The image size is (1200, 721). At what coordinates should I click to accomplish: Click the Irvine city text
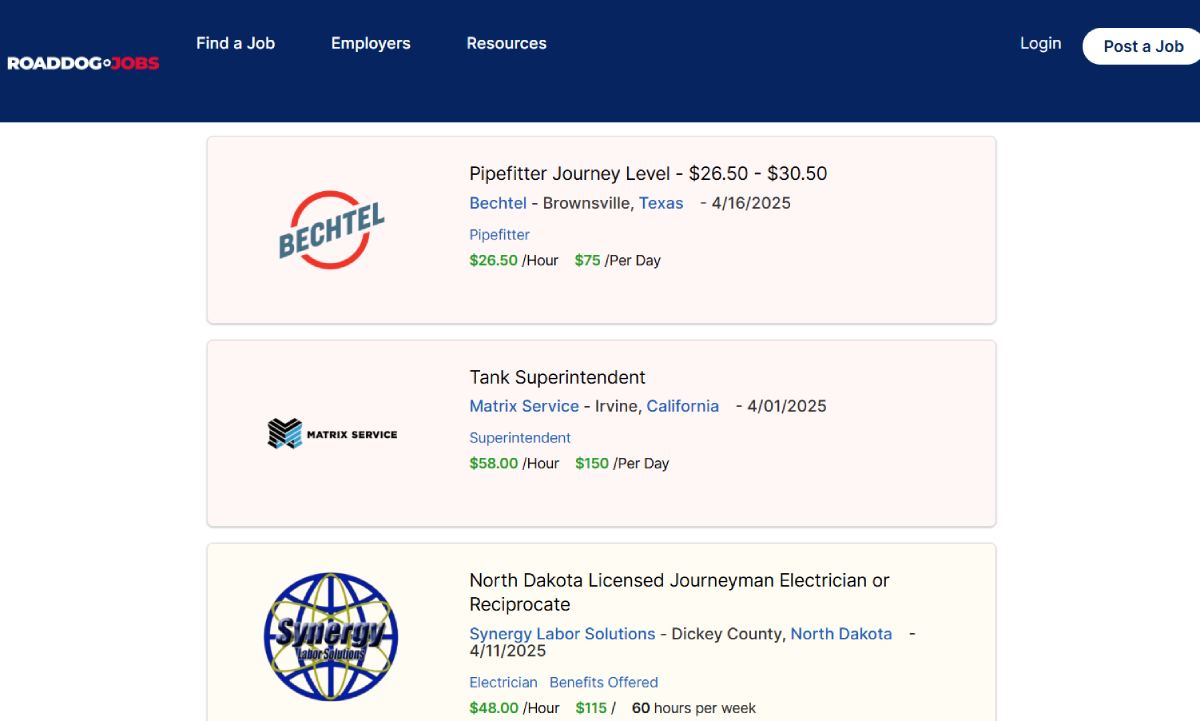click(x=617, y=406)
